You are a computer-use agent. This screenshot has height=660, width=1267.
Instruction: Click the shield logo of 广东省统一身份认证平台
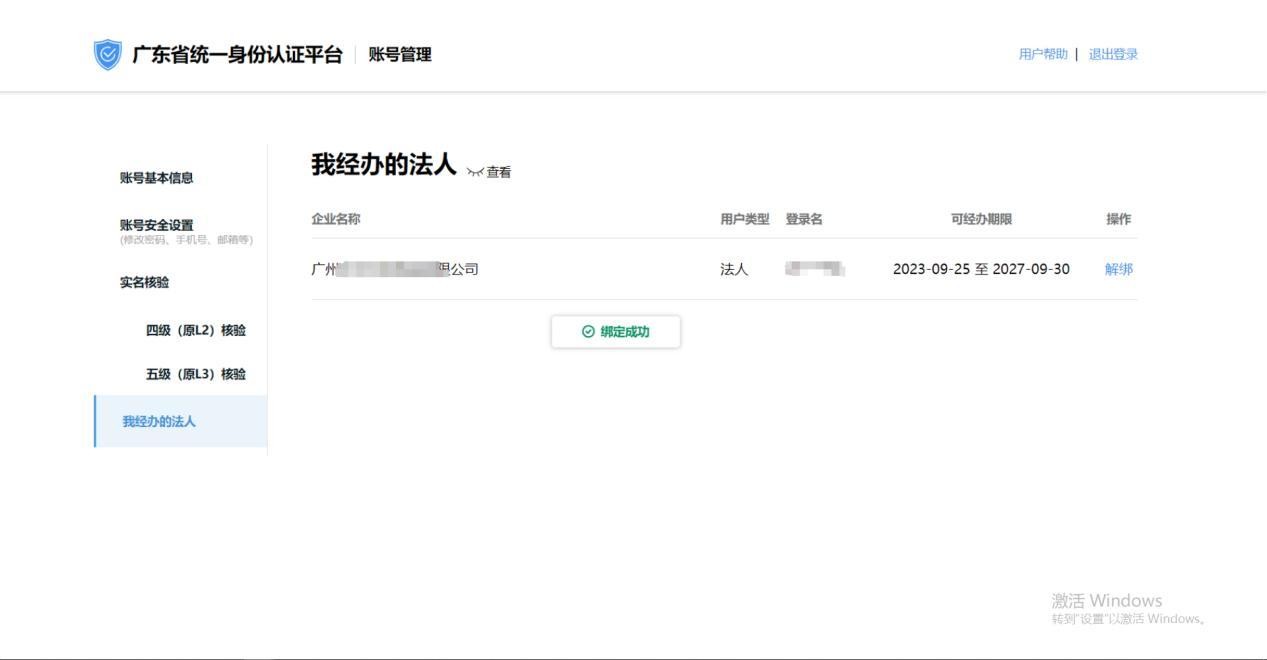(105, 54)
